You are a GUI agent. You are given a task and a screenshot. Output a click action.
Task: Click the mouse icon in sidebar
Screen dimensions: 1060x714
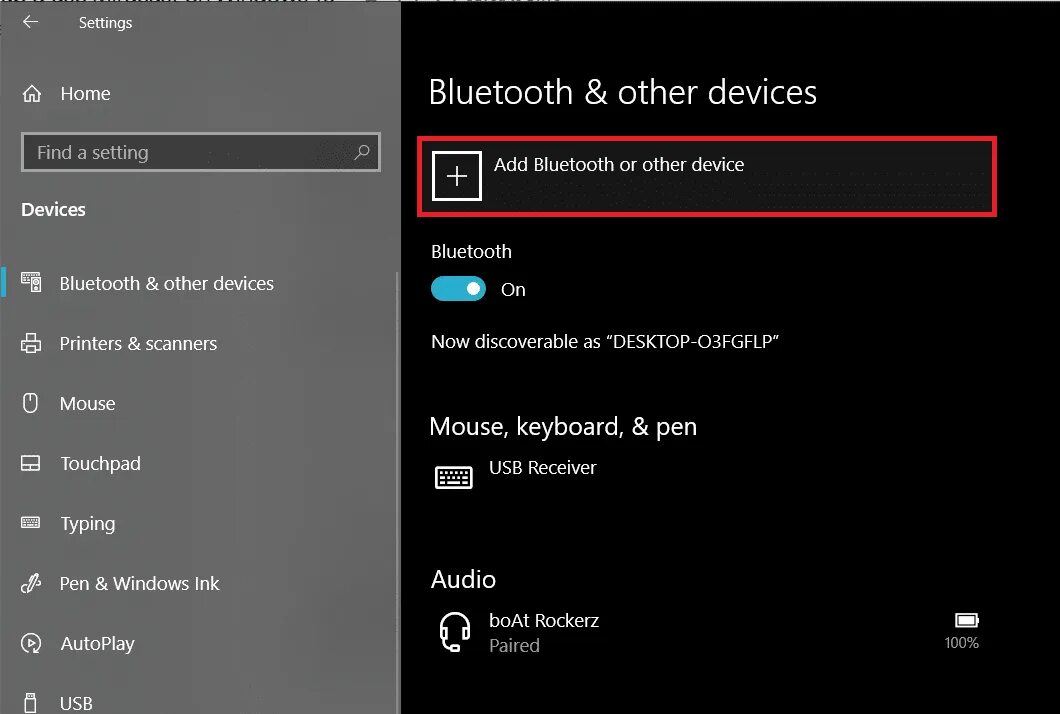click(x=31, y=403)
